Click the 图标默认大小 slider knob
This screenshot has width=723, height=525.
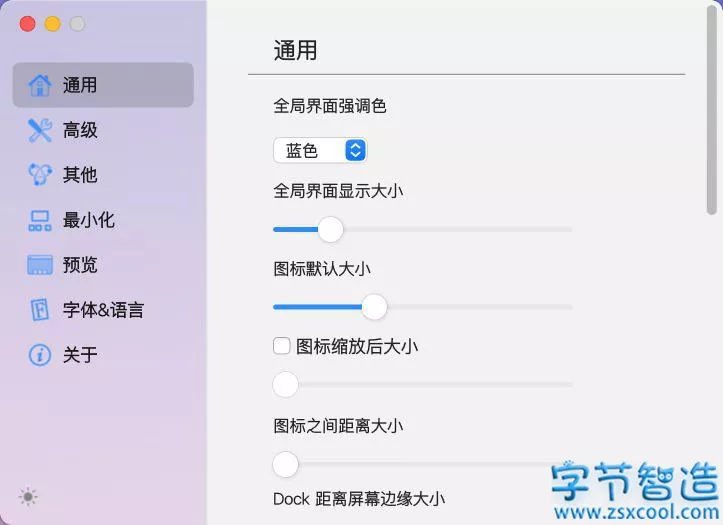(374, 307)
